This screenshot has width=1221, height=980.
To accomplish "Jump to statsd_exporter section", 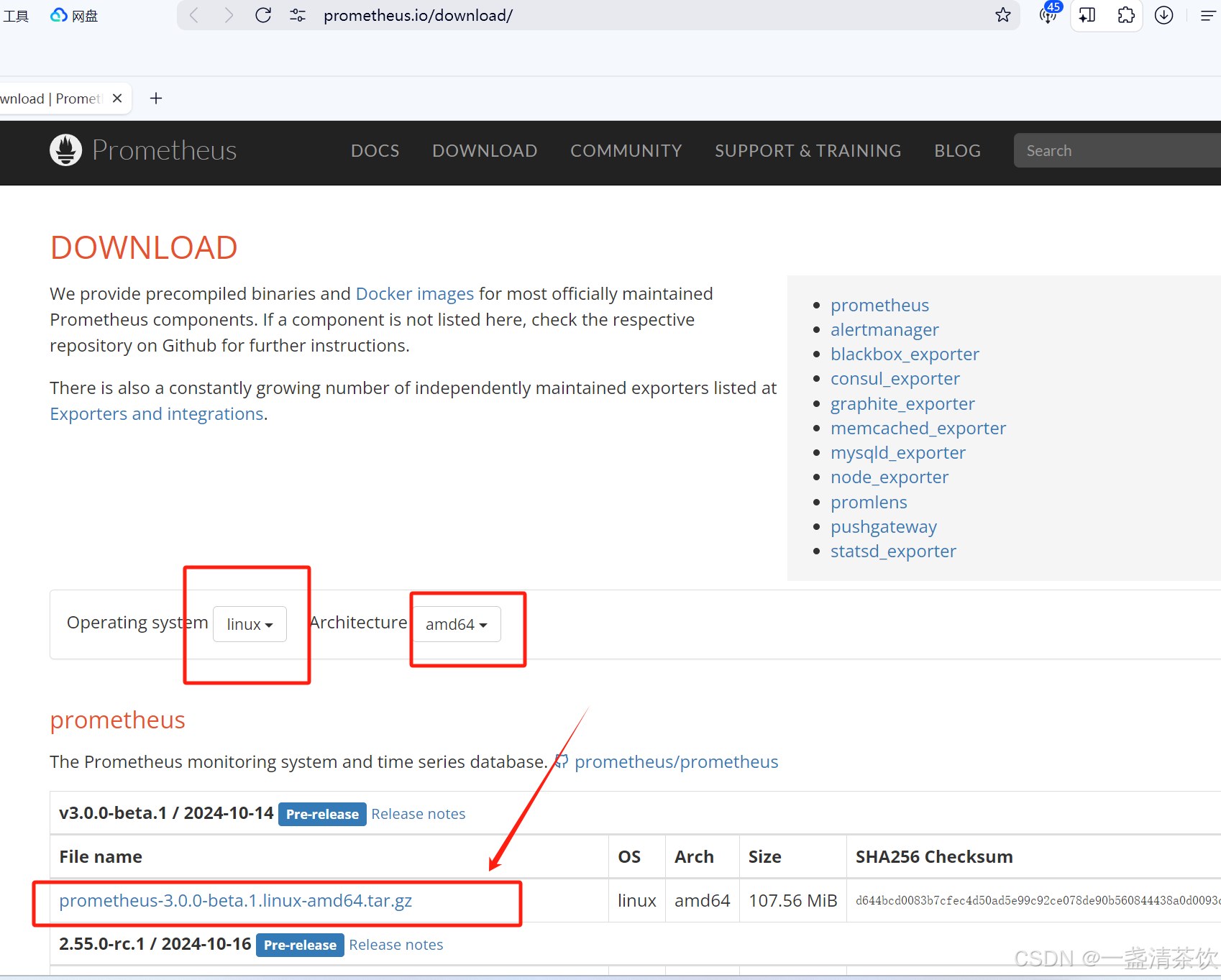I will (893, 551).
